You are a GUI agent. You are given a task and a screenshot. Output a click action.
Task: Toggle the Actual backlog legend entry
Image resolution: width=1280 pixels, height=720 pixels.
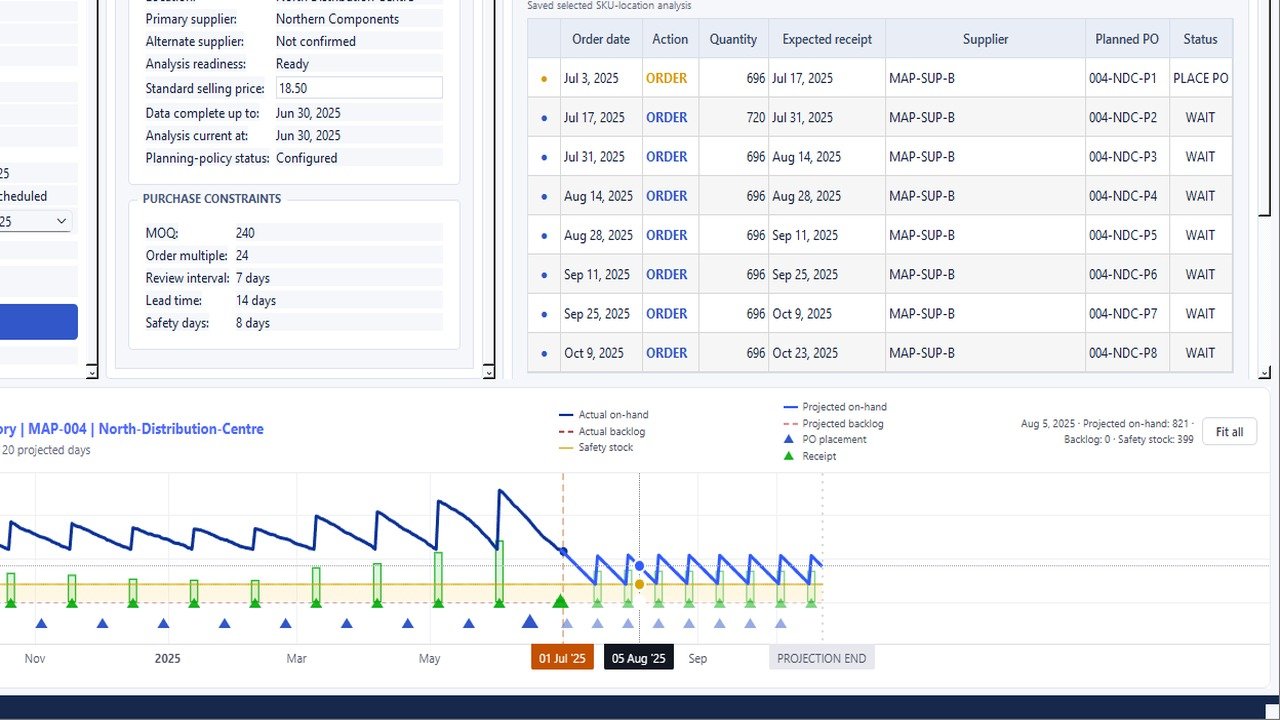coord(602,431)
